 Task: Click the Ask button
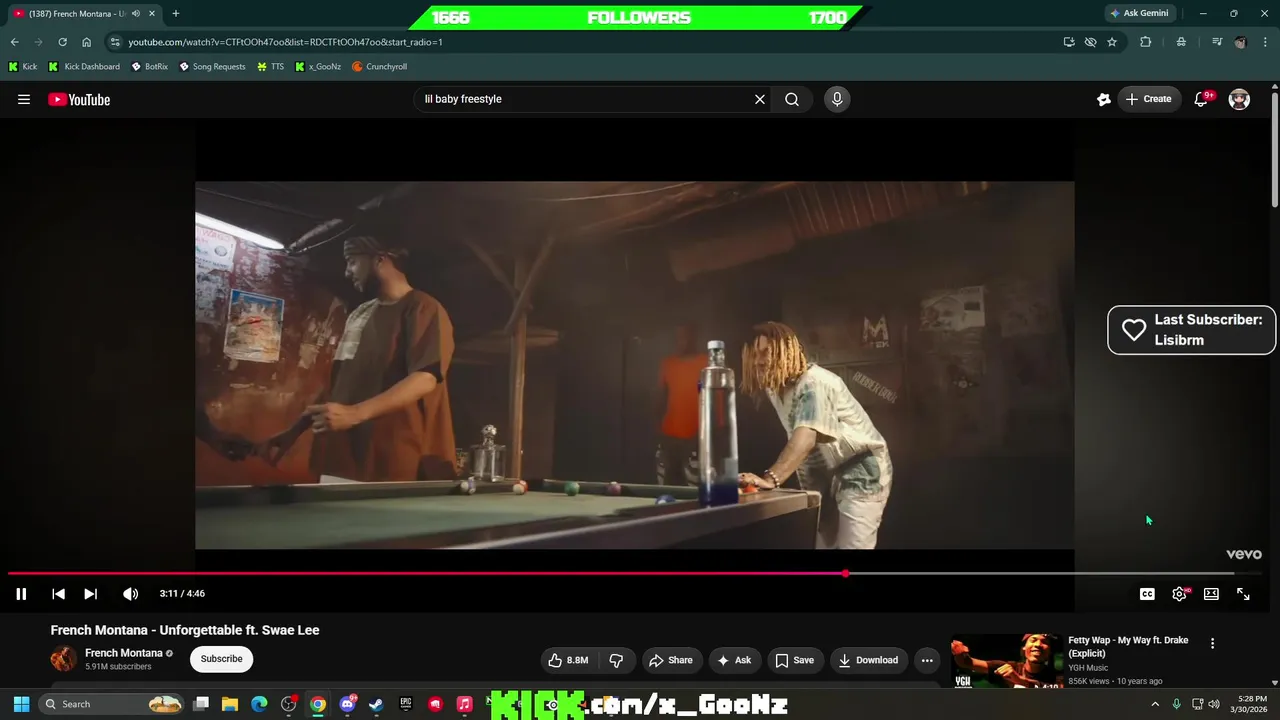coord(734,660)
